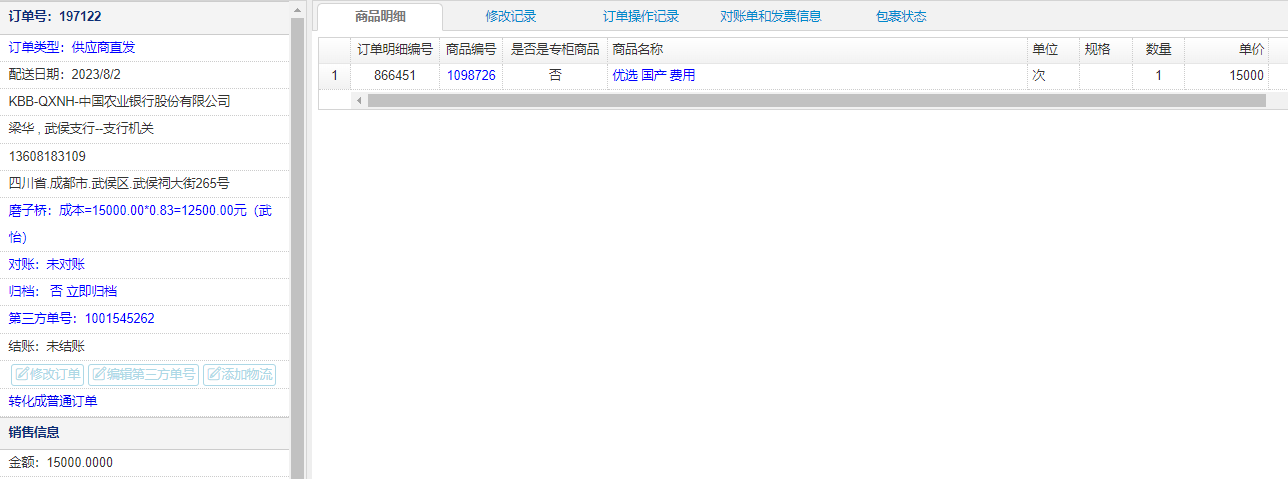Click the phone number 13608183109
This screenshot has height=479, width=1288.
47,156
